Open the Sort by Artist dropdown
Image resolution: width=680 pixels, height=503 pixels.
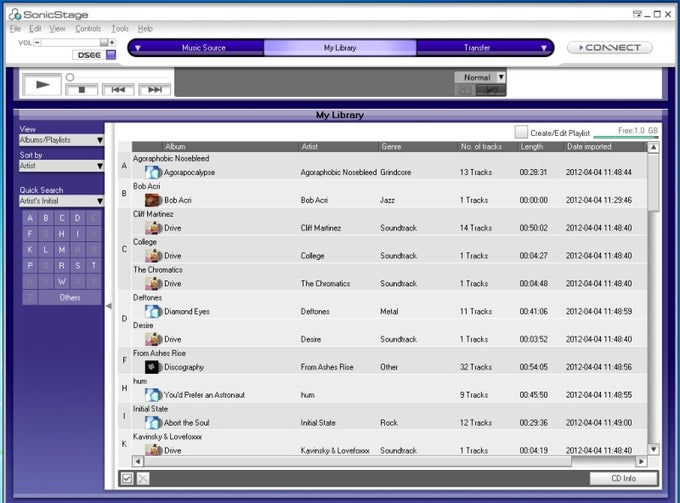tap(61, 166)
